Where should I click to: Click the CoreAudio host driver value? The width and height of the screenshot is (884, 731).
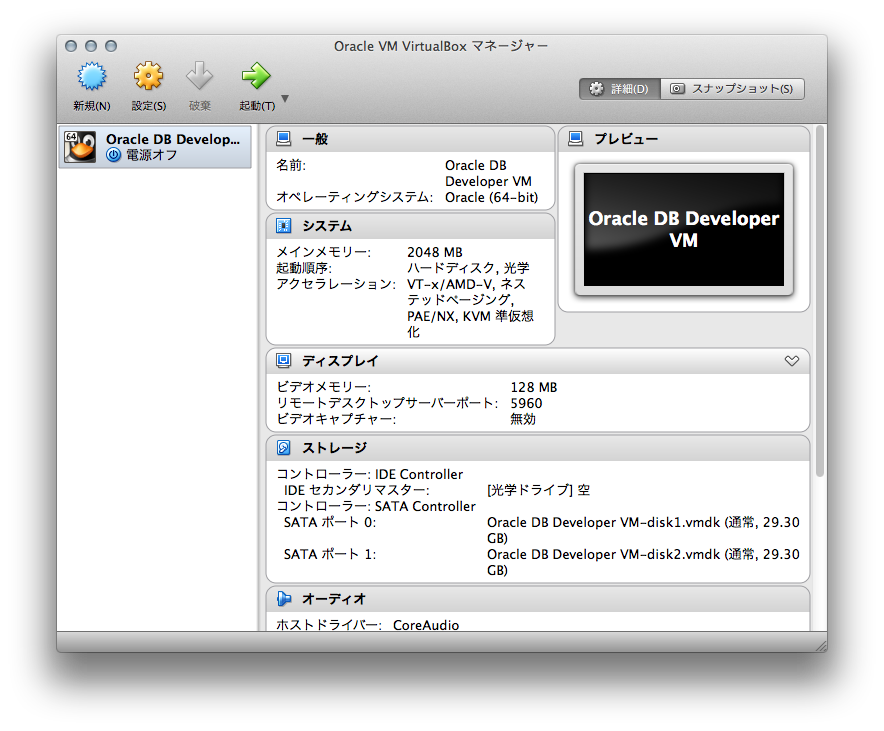pyautogui.click(x=426, y=625)
